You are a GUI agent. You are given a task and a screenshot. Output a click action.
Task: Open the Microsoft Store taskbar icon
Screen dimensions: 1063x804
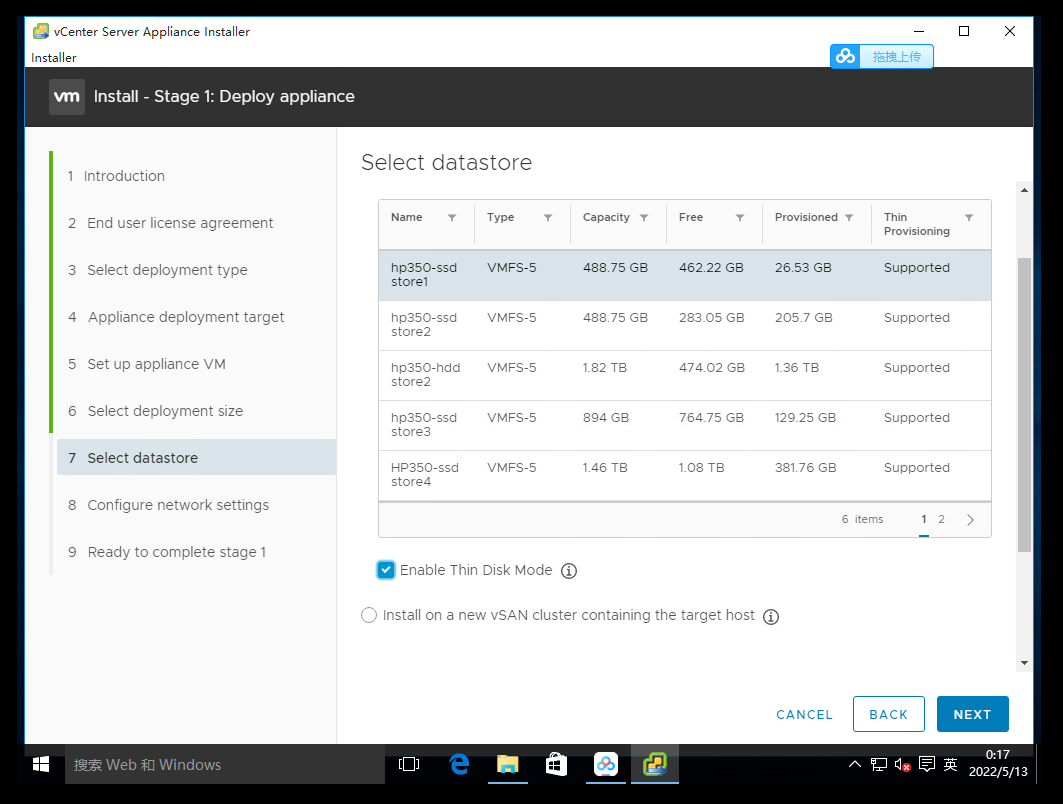[556, 763]
